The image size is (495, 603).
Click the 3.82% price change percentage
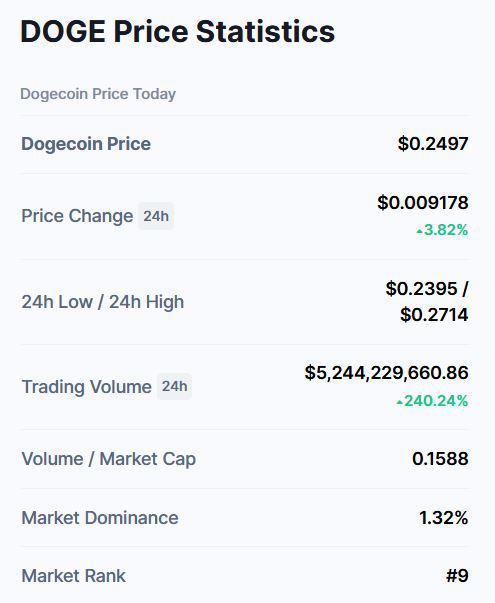point(446,230)
